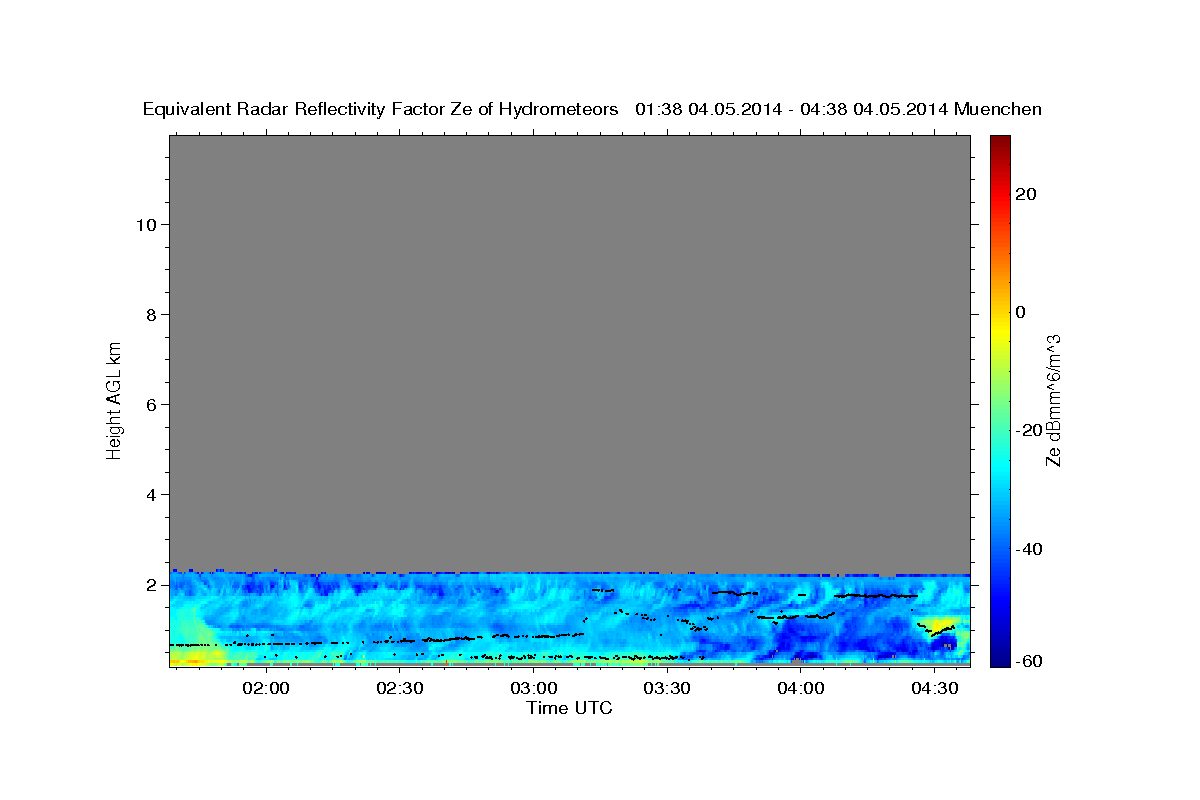The image size is (1200, 800).
Task: Click the '03:00' time tick label
Action: click(534, 689)
